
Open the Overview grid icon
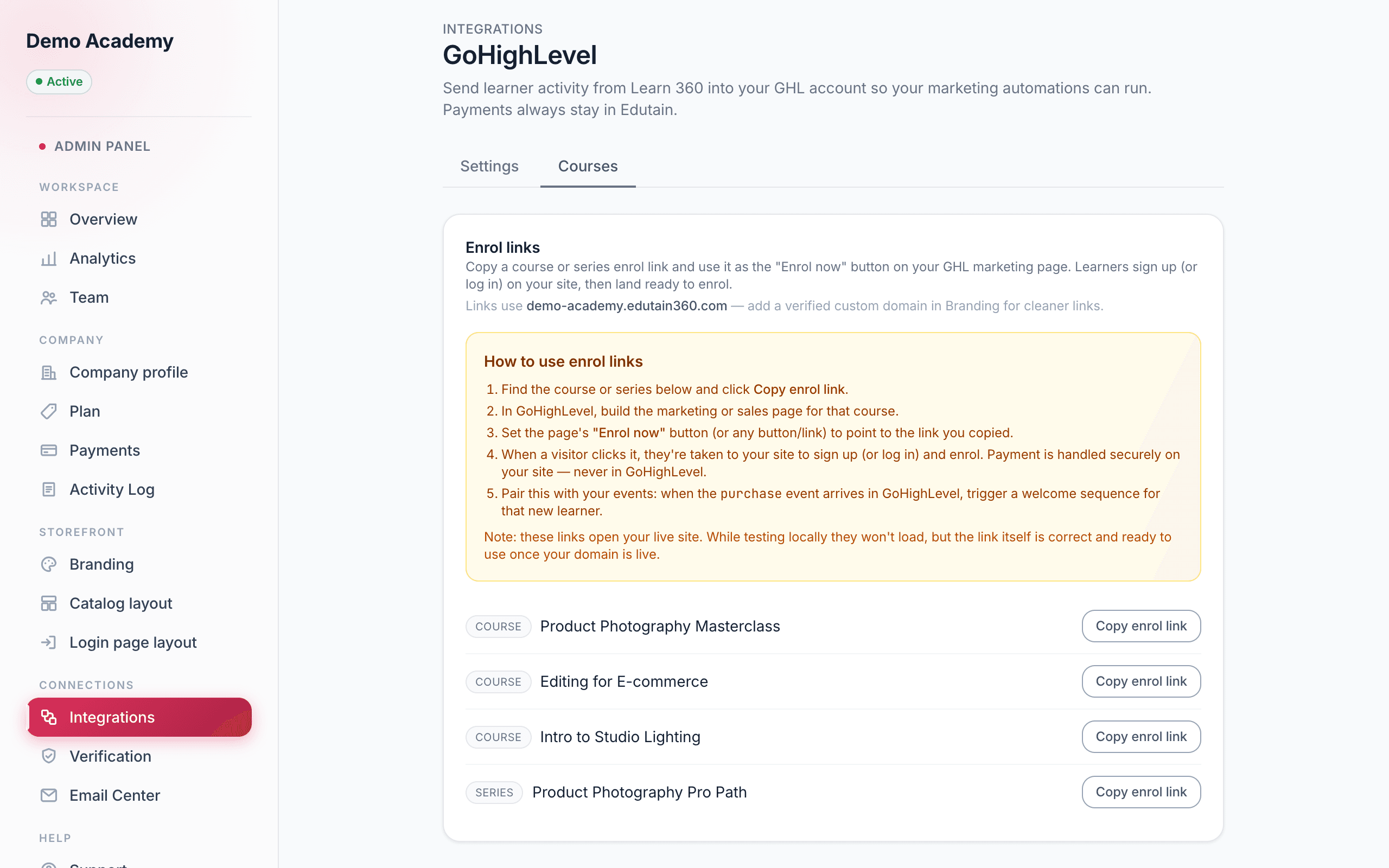(x=49, y=219)
